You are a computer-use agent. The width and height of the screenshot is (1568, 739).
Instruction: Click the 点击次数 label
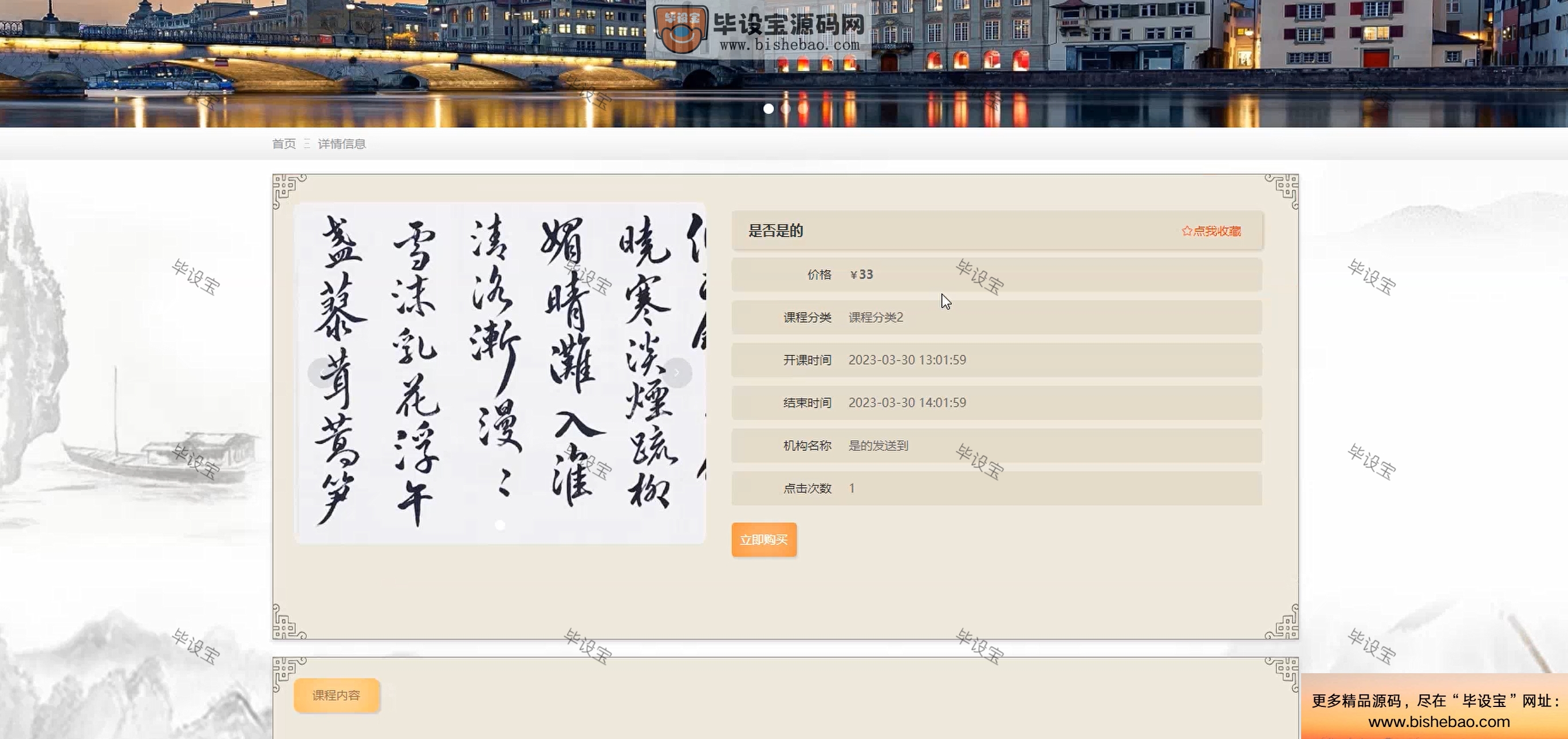(807, 488)
